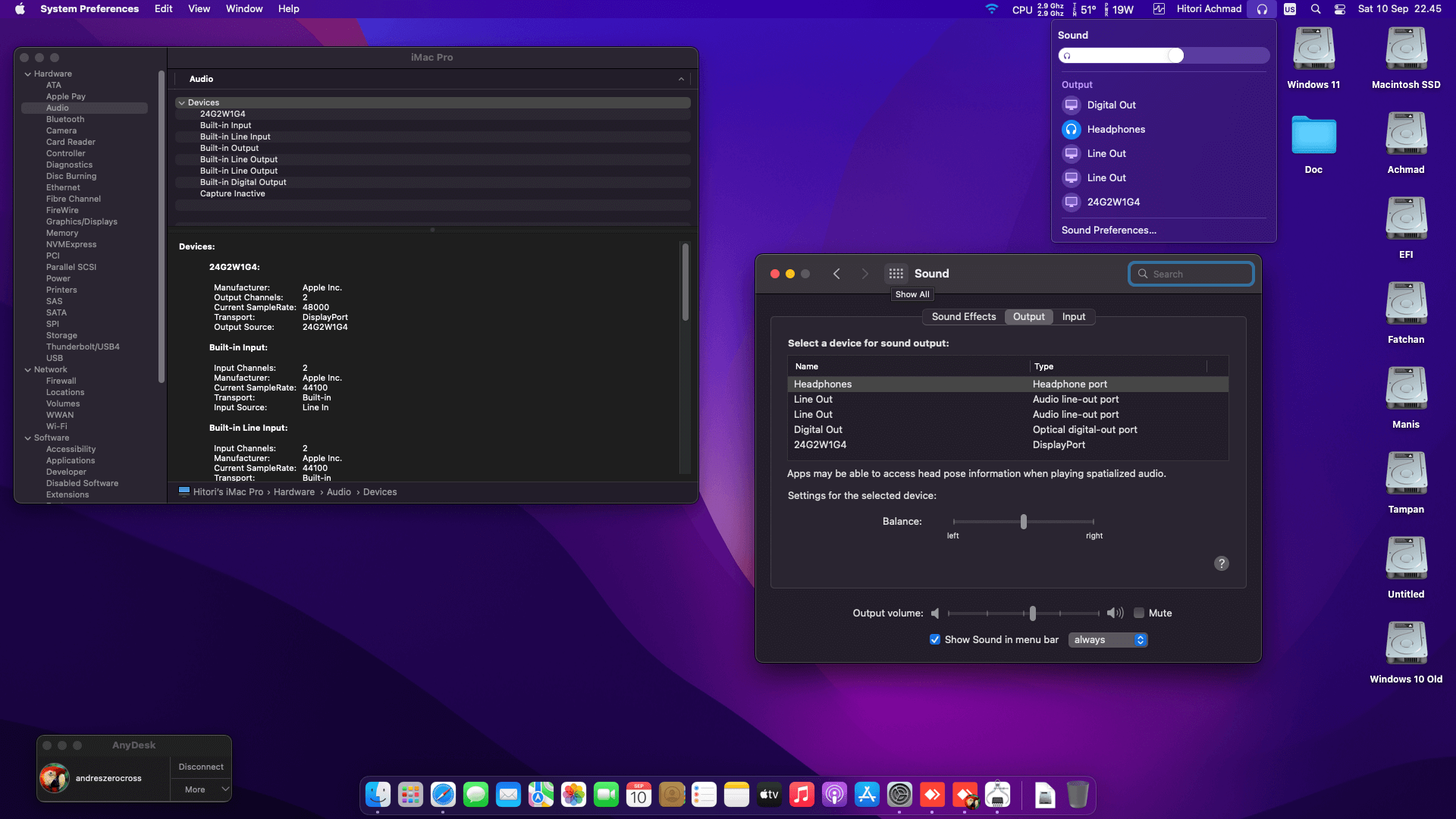Click the Show All grid icon
The height and width of the screenshot is (819, 1456).
[896, 274]
